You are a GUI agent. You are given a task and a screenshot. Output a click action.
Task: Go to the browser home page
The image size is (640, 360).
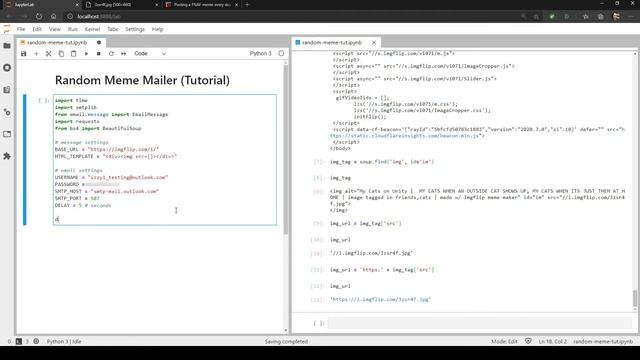(x=53, y=16)
